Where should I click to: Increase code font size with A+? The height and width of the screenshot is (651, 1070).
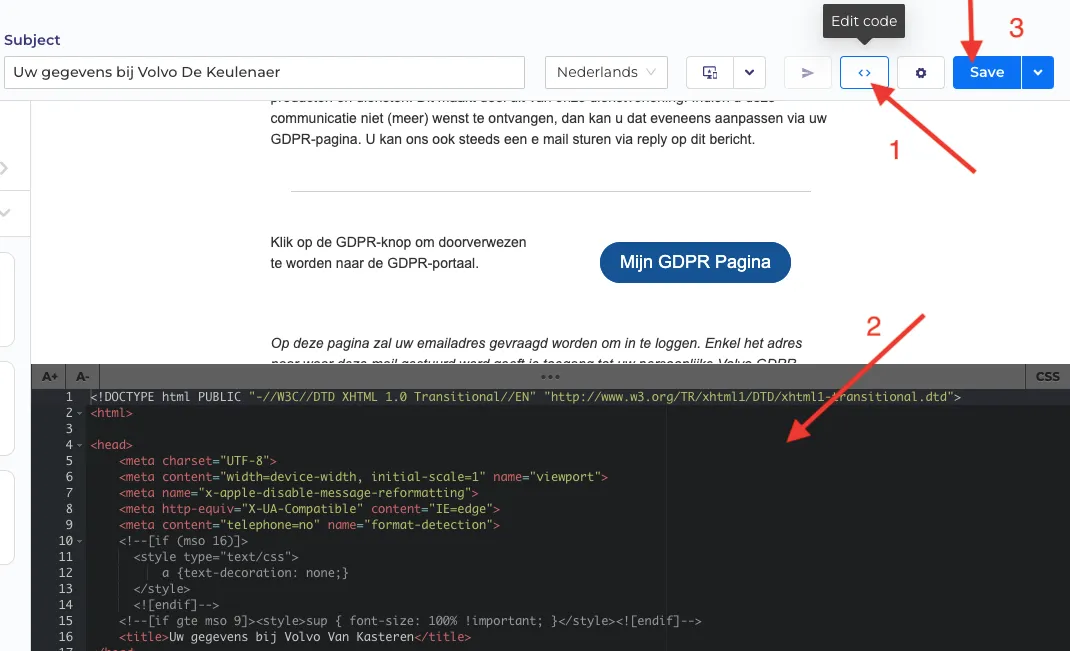[50, 377]
